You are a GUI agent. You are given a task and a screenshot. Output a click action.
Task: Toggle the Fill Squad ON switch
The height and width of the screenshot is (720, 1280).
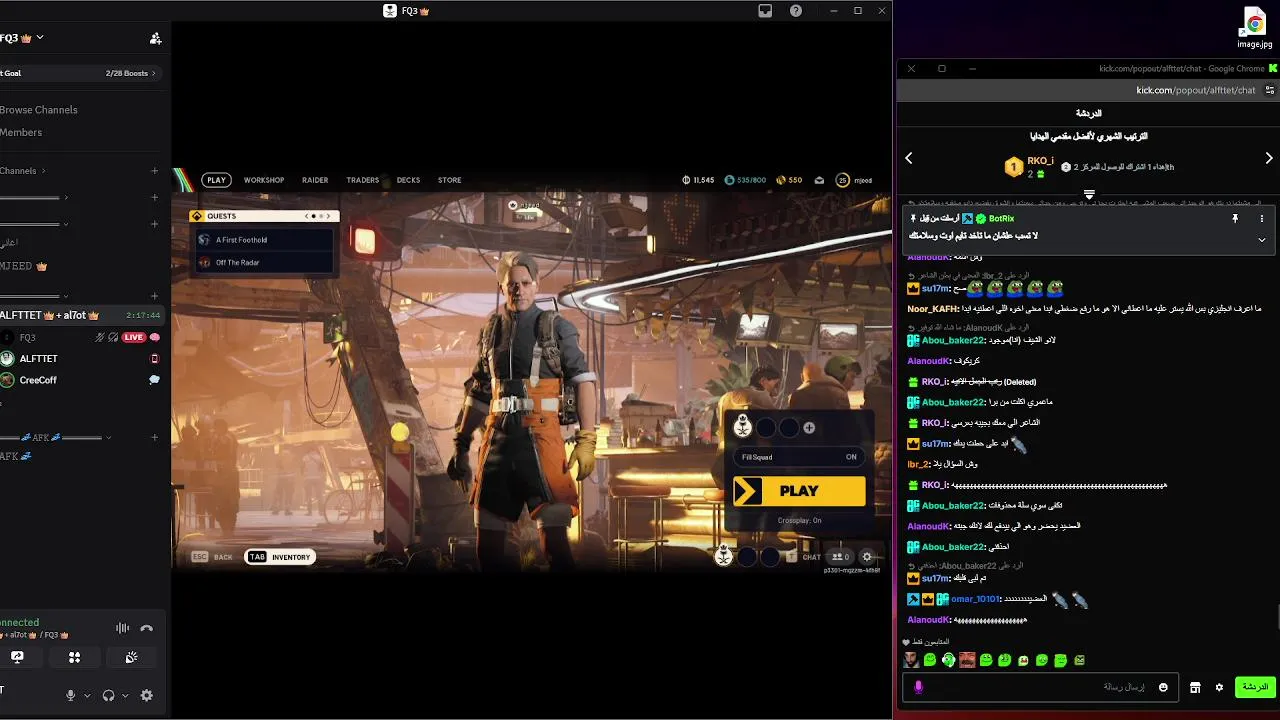[x=798, y=457]
